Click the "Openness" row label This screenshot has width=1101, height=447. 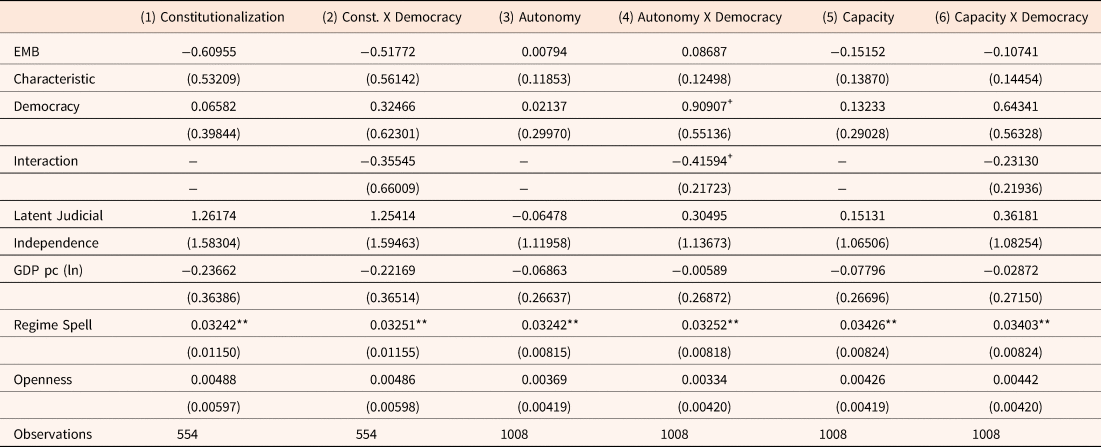[x=42, y=380]
